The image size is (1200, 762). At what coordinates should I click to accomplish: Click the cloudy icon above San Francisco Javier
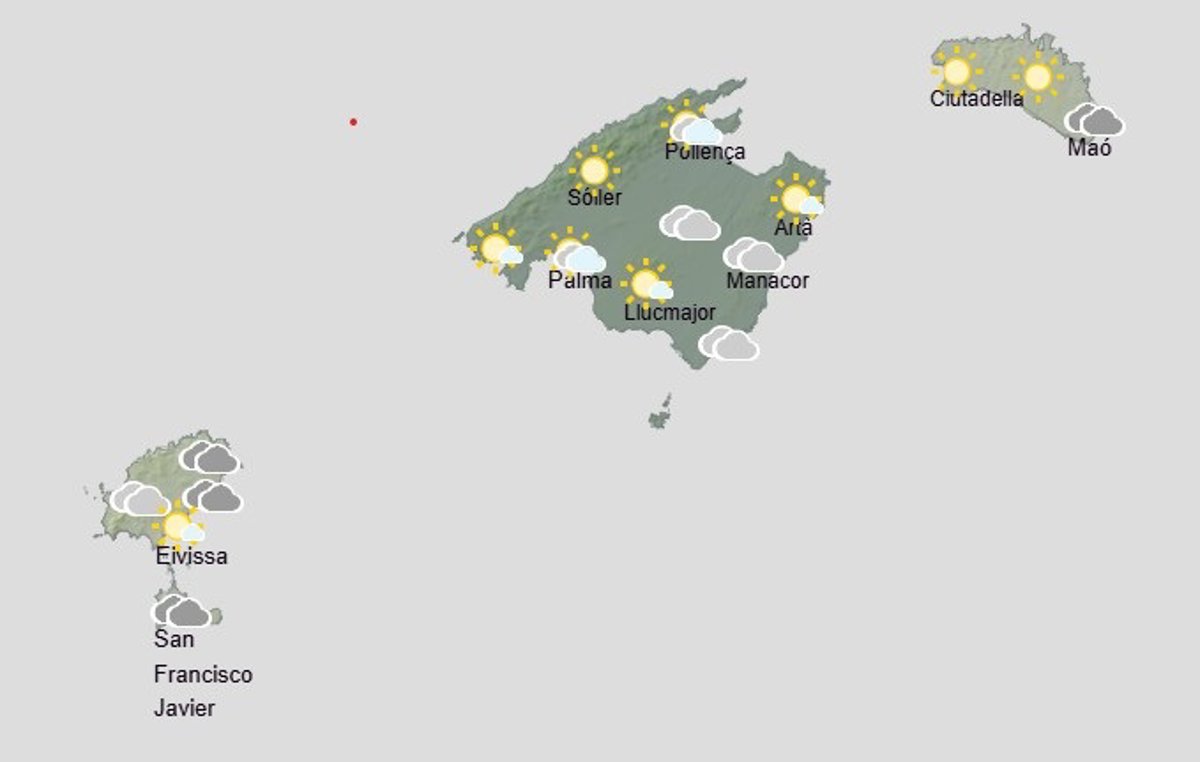coord(181,611)
